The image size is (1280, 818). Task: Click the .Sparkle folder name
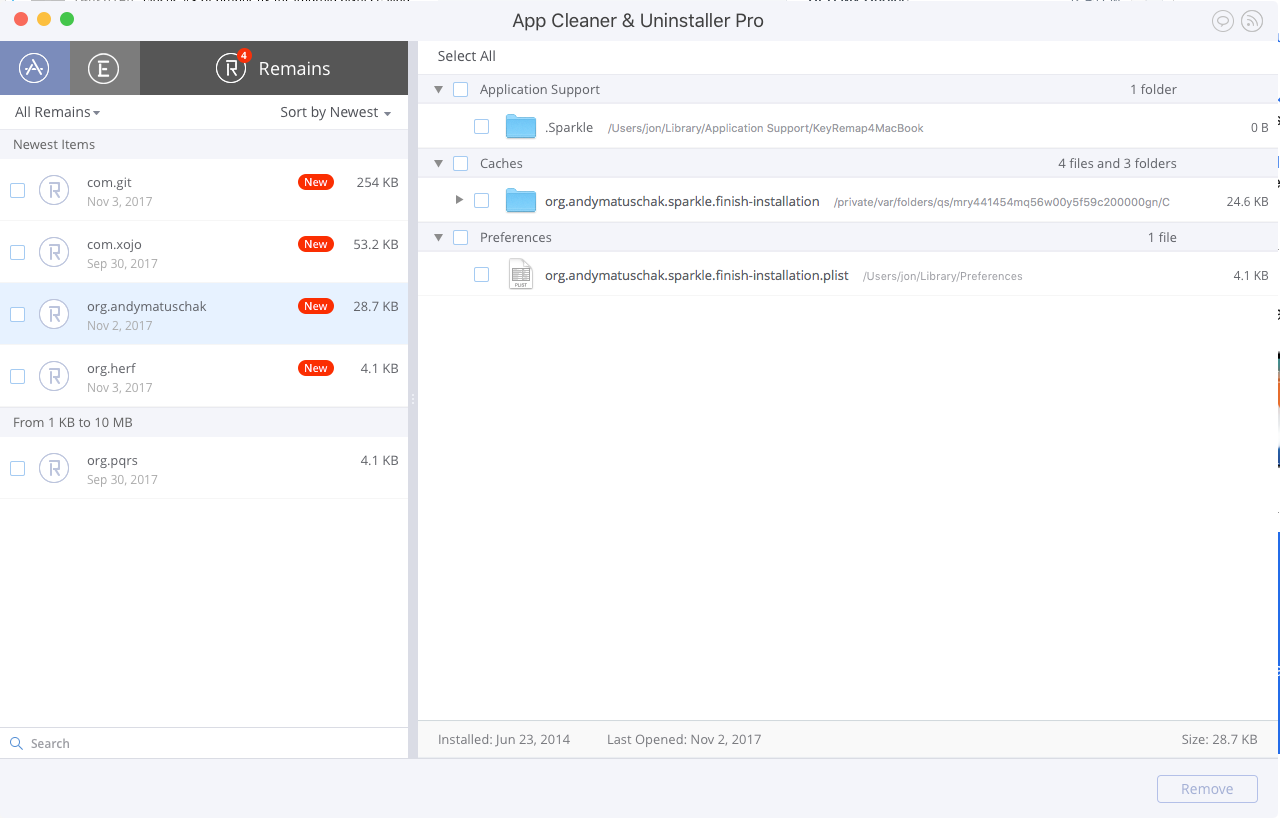(x=569, y=127)
